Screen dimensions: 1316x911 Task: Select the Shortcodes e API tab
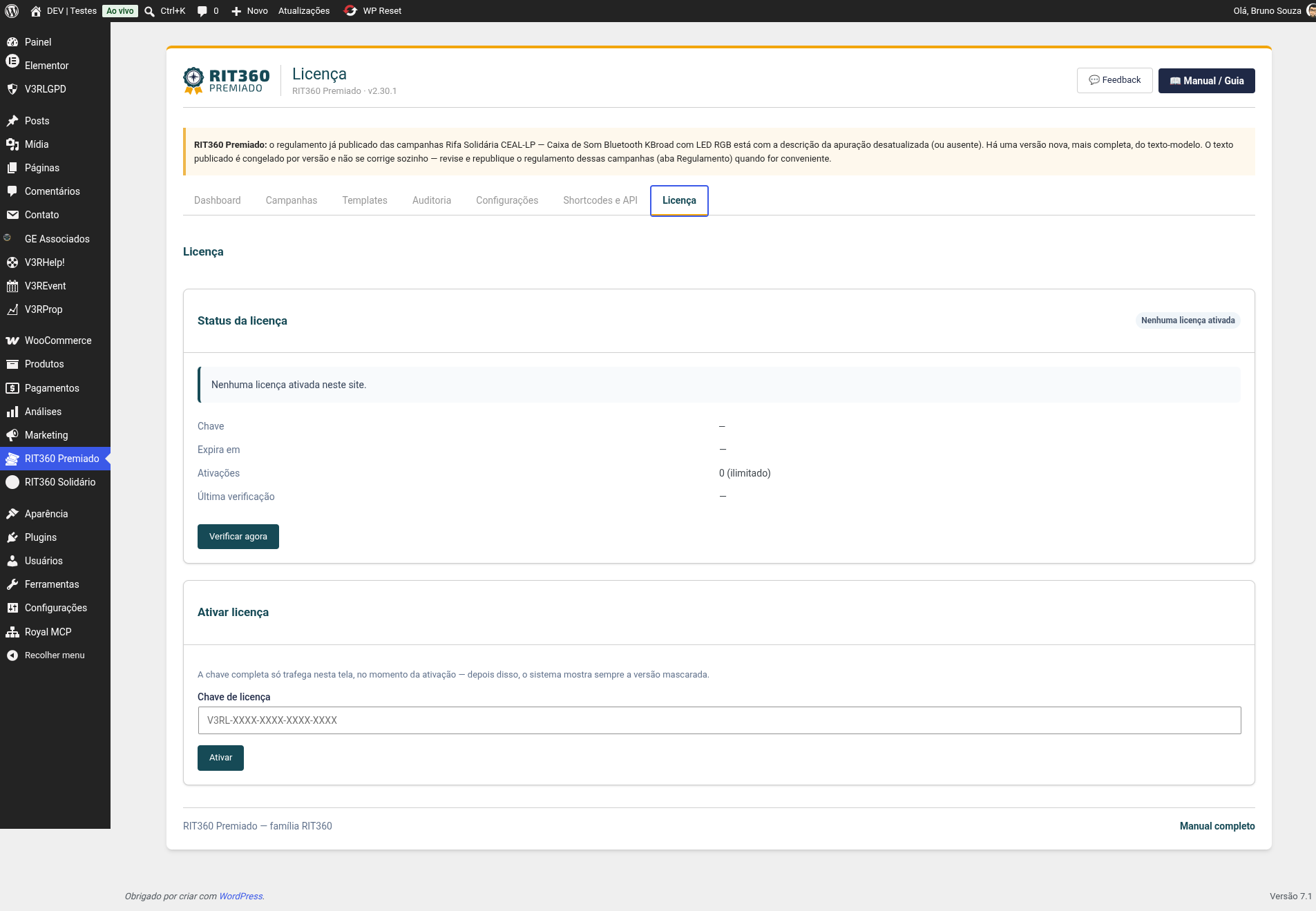coord(600,200)
